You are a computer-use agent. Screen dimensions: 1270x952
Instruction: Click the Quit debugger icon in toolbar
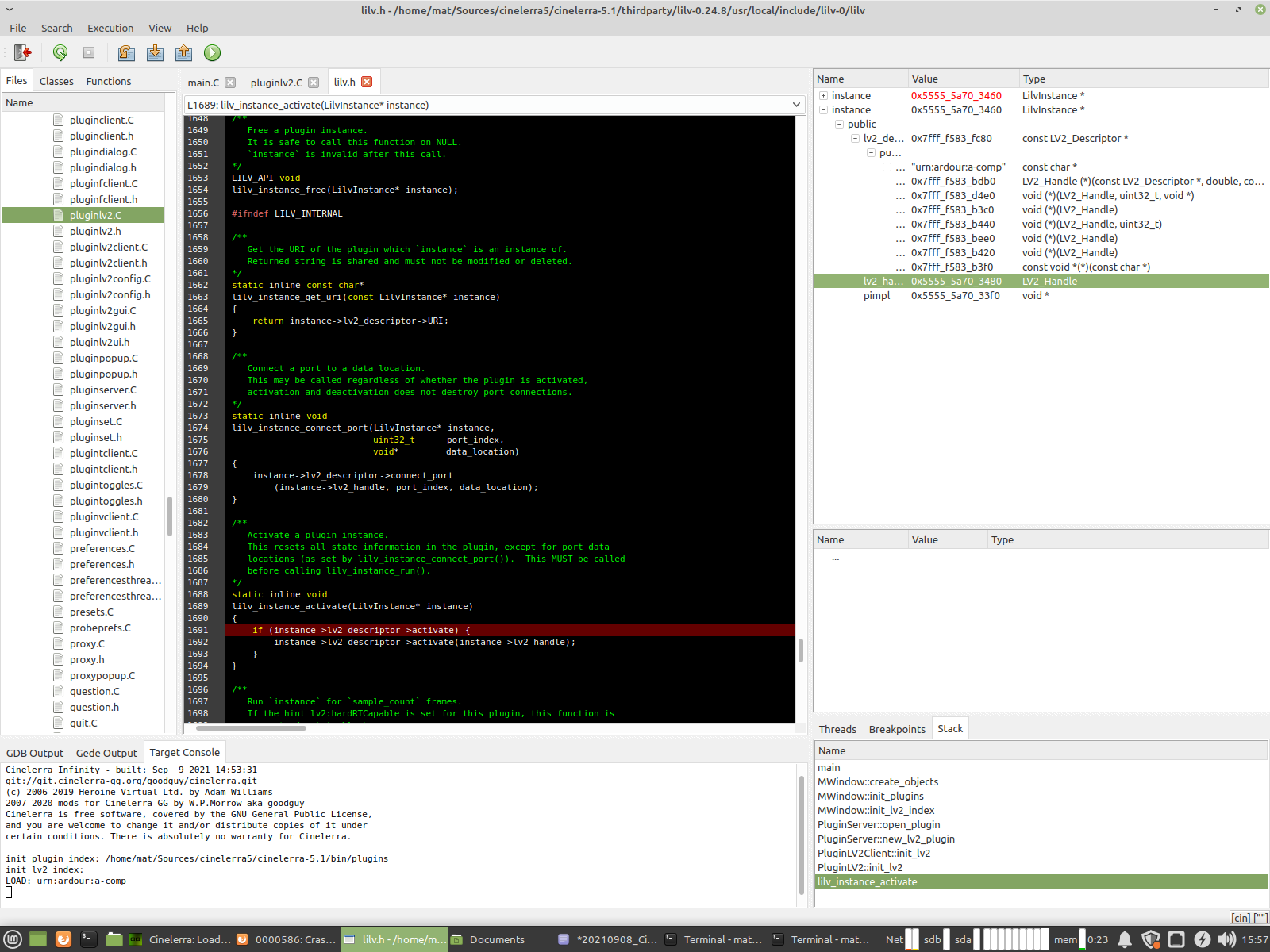coord(23,53)
